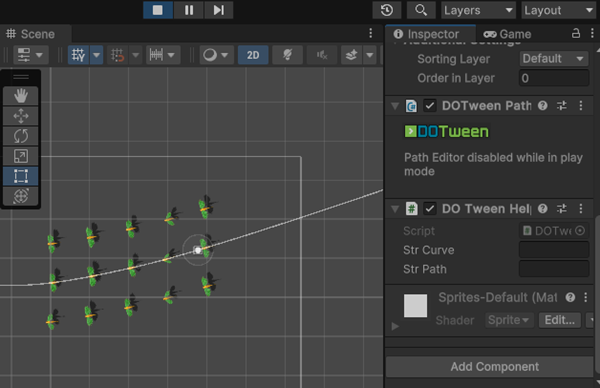
Task: Open the Sorting Layer Default dropdown
Action: click(554, 59)
